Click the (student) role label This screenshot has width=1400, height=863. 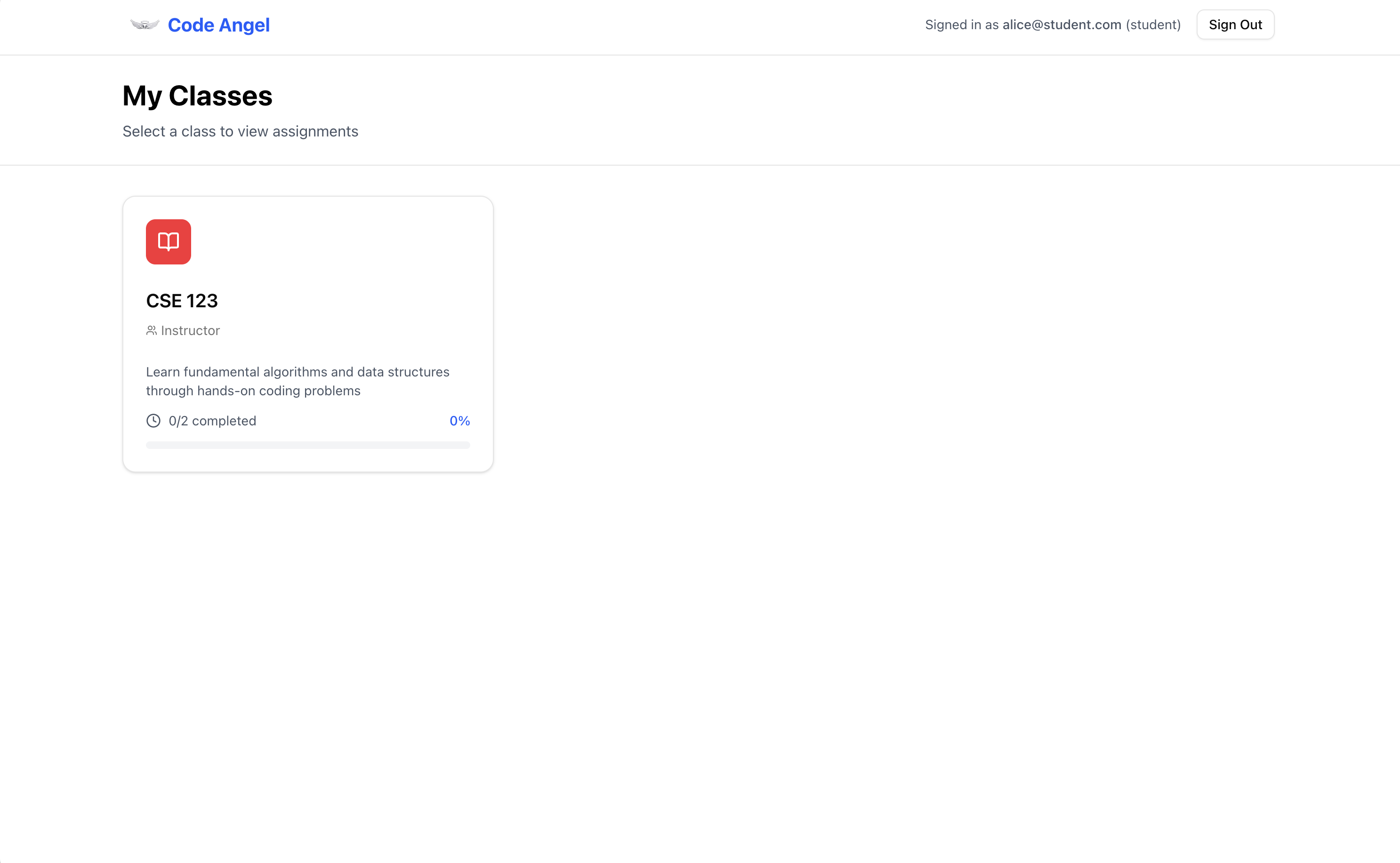coord(1153,24)
